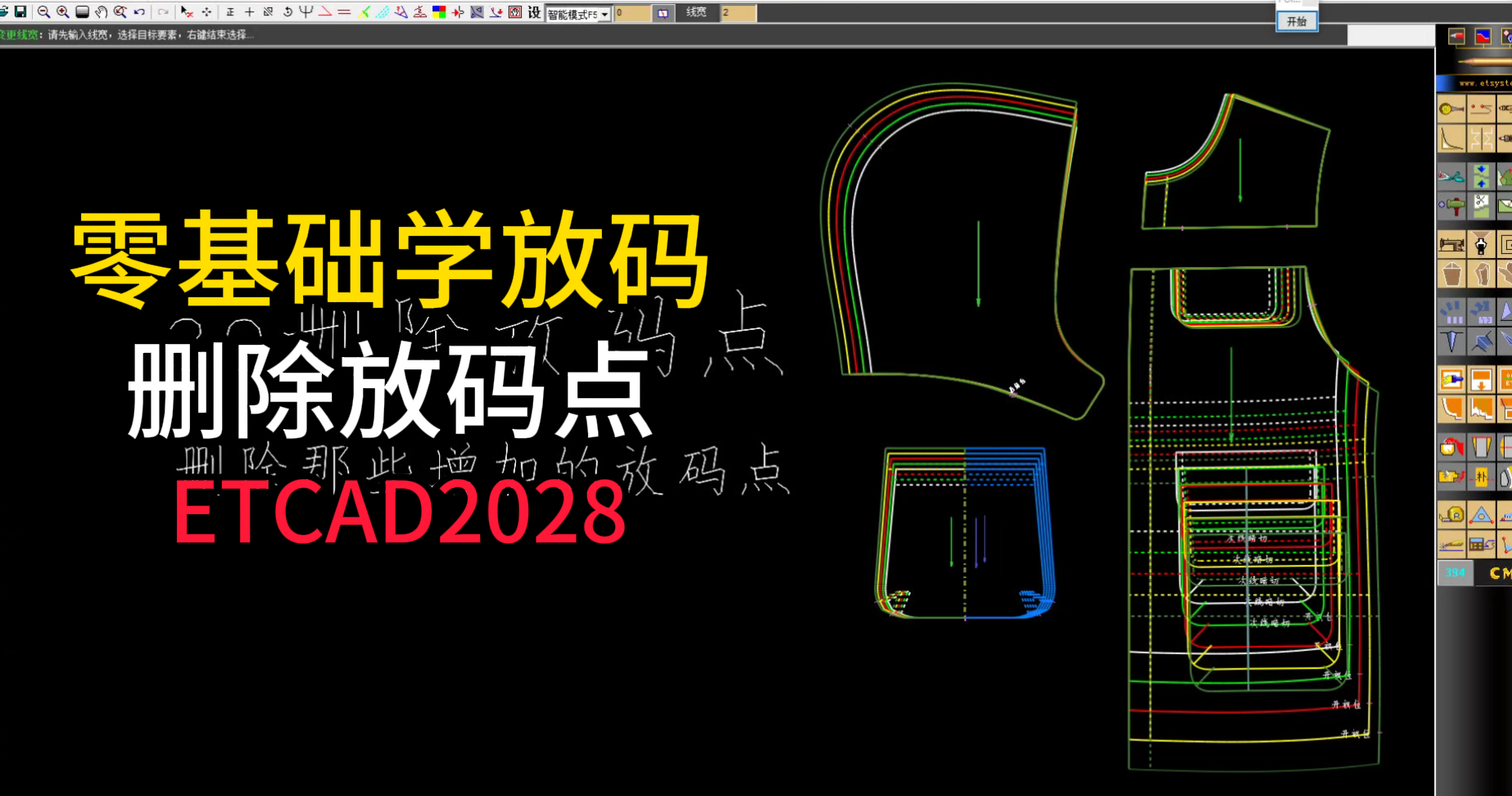The width and height of the screenshot is (1512, 796).
Task: Click the dart tool icon in right panel
Action: (1451, 341)
